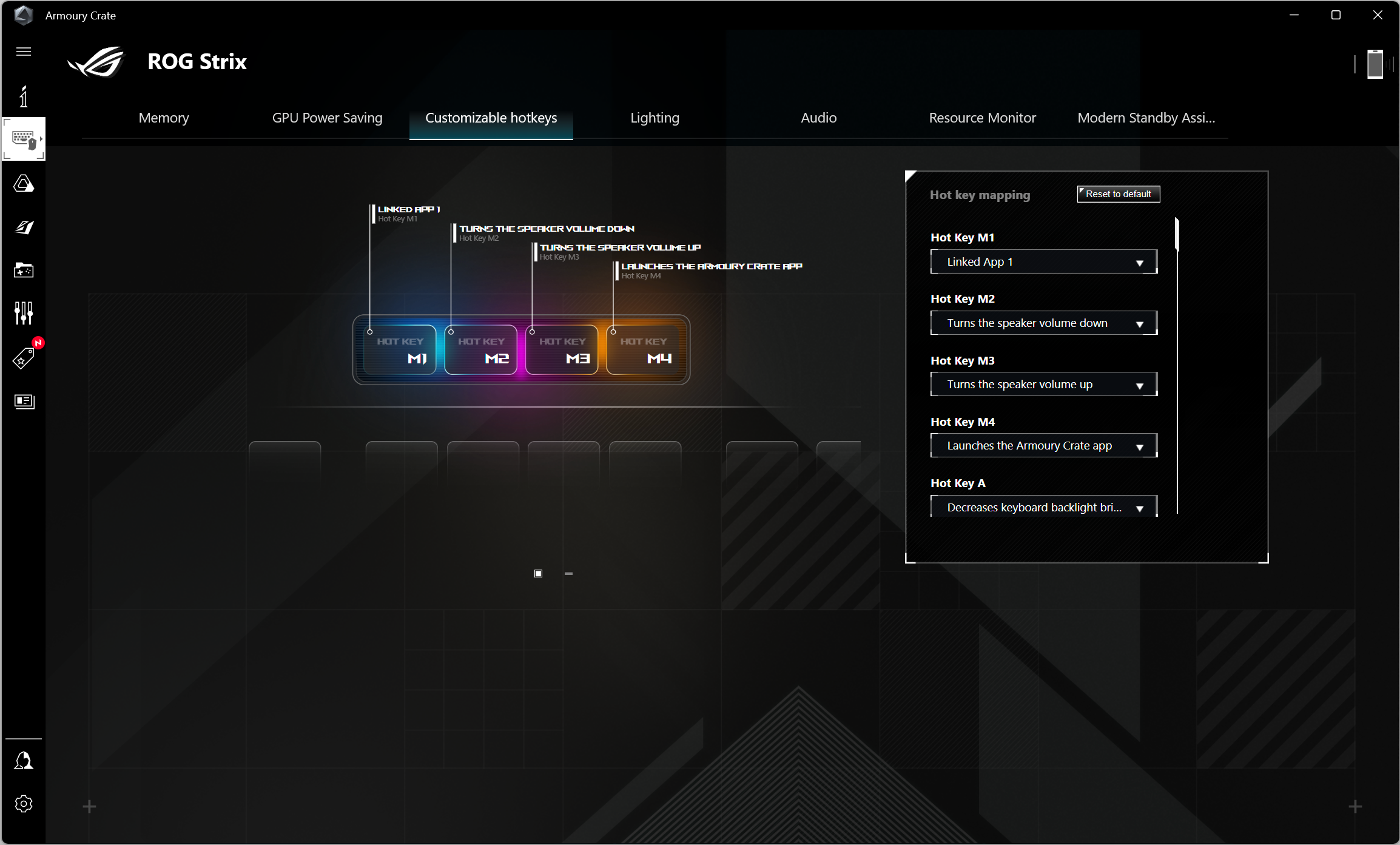
Task: Open User Center profile icon
Action: pos(24,761)
